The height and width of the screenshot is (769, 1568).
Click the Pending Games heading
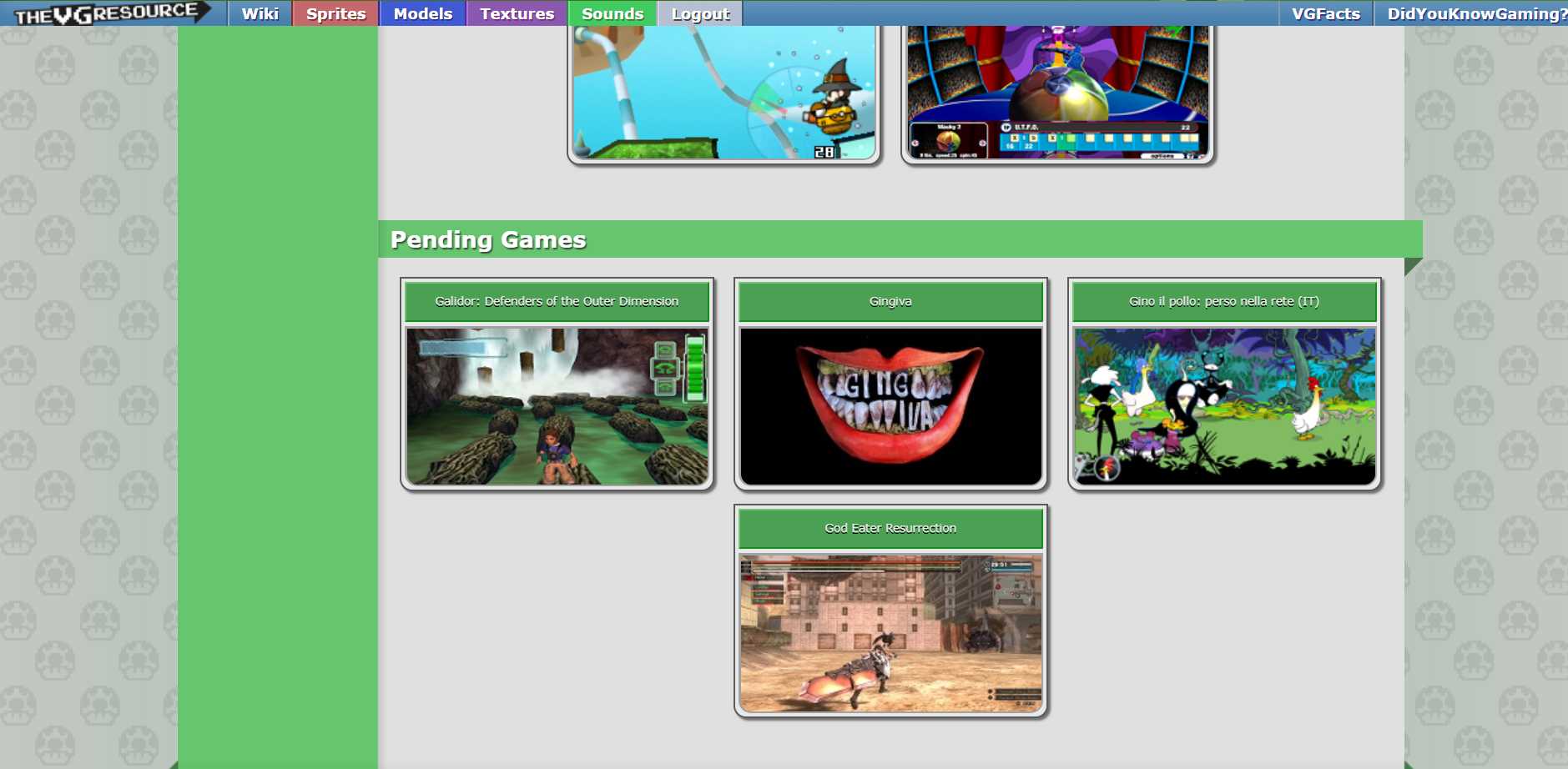(488, 239)
